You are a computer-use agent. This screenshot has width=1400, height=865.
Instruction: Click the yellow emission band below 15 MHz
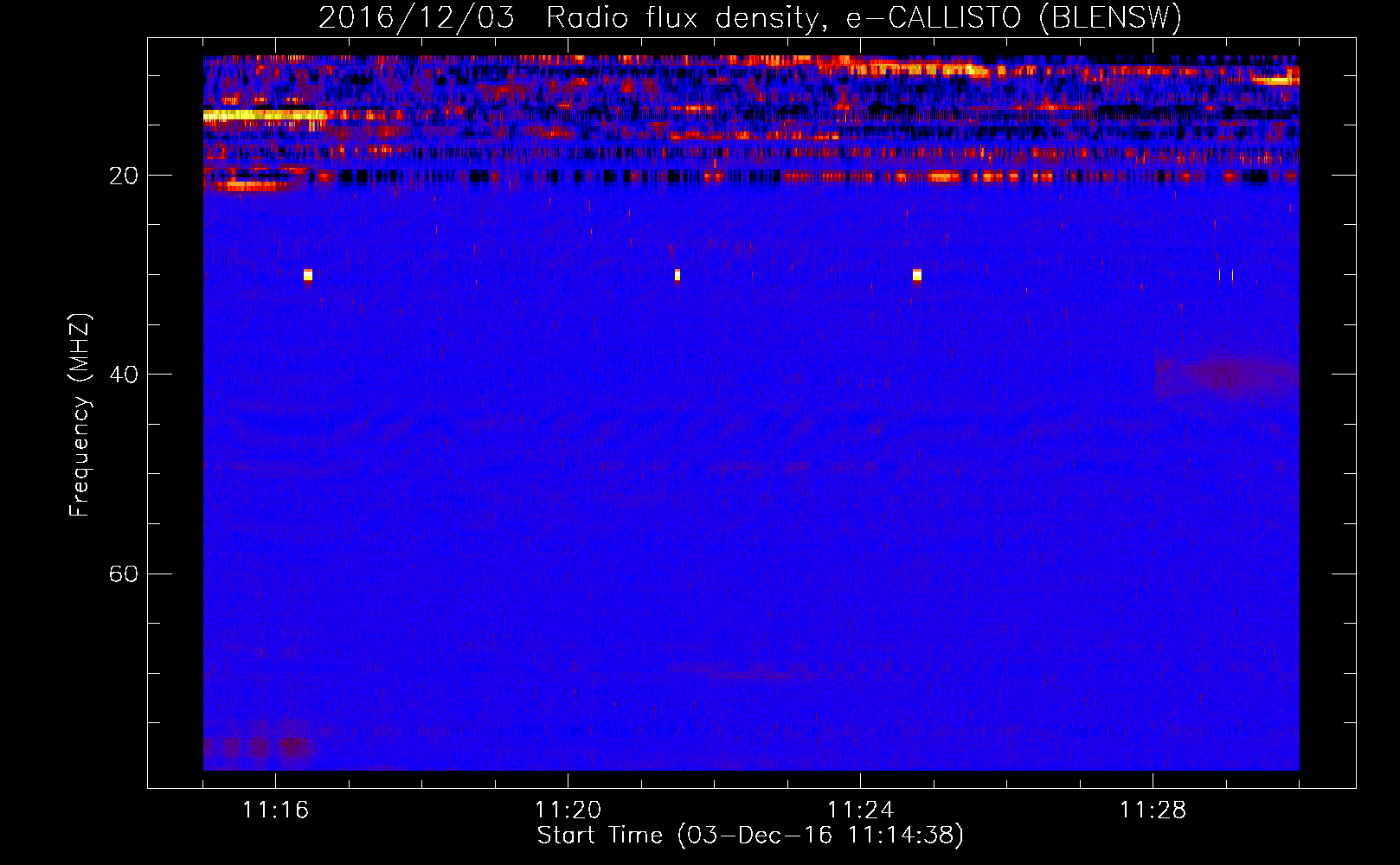(x=265, y=114)
